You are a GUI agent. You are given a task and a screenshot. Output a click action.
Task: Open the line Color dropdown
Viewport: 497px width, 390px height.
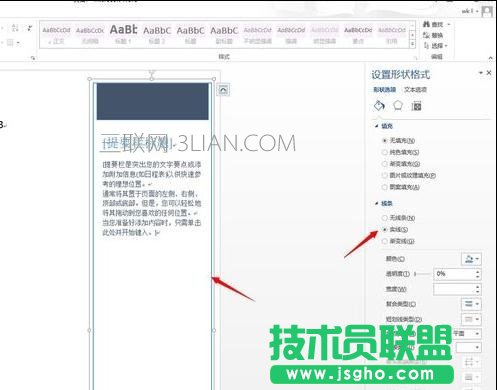(x=471, y=259)
